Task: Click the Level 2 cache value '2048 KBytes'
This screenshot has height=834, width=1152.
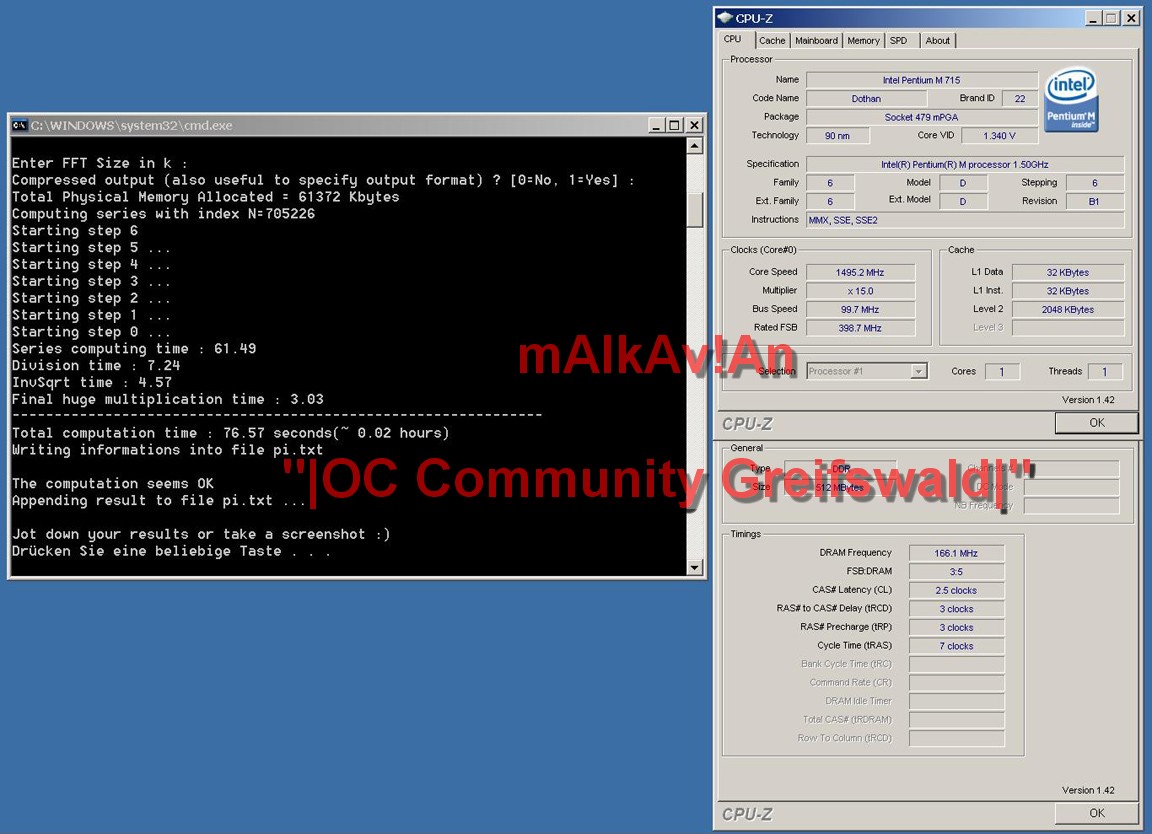Action: coord(1068,309)
